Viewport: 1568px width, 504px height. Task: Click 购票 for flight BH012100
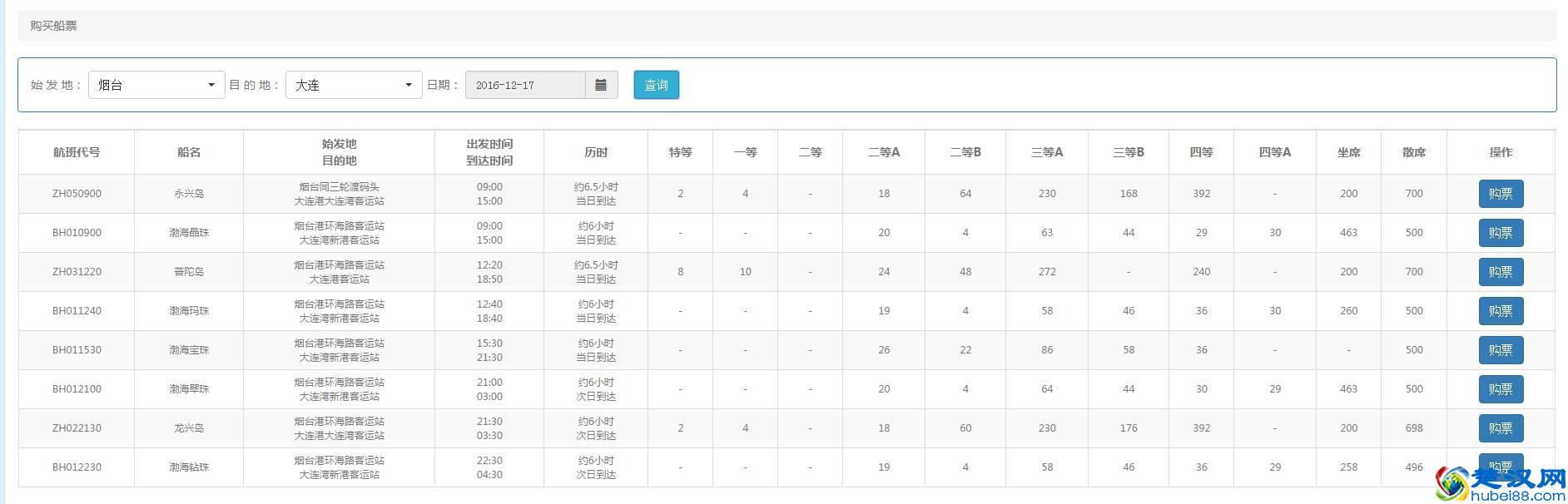point(1500,389)
